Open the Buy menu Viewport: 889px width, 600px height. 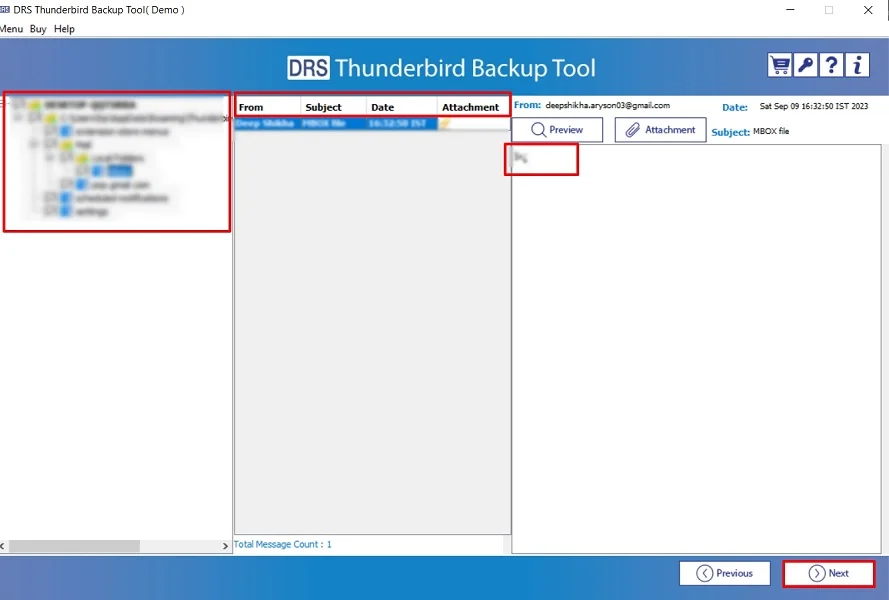[x=37, y=29]
